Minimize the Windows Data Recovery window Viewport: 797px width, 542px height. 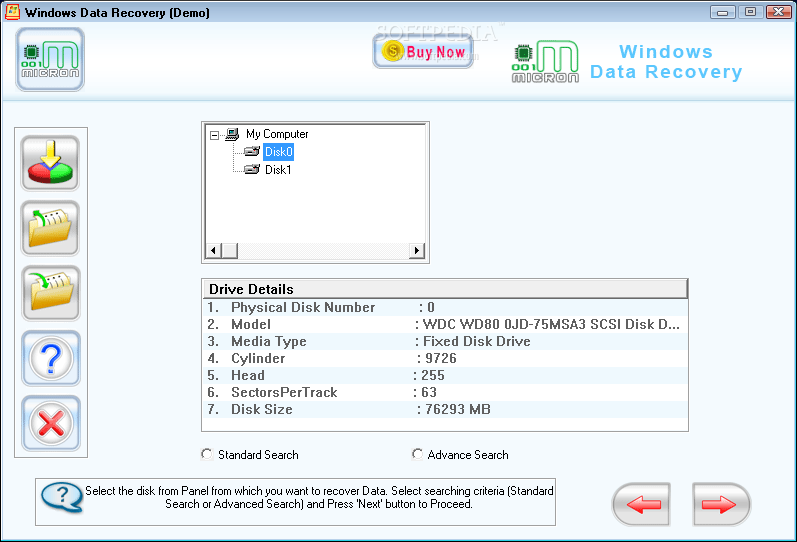coord(722,11)
